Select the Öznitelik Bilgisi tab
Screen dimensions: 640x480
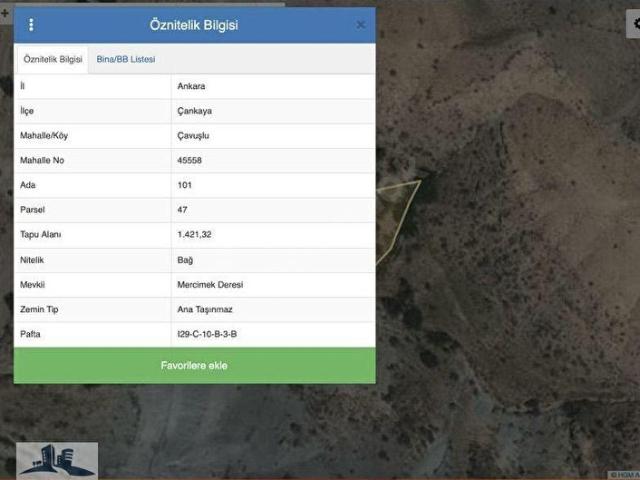click(53, 60)
